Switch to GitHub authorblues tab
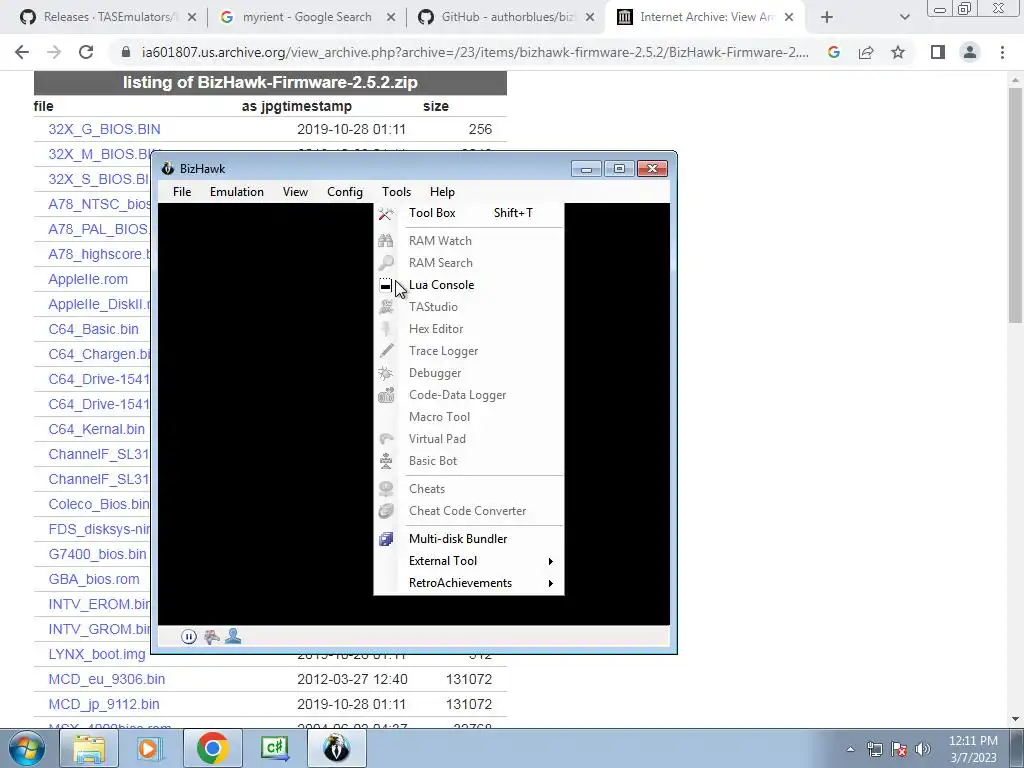Screen dimensions: 1024x768 point(506,18)
